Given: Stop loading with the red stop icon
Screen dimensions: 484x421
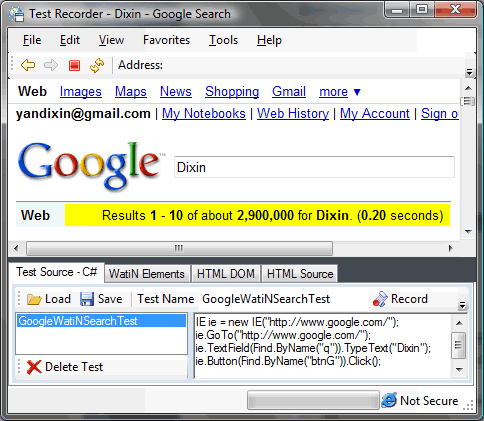Looking at the screenshot, I should pos(74,65).
